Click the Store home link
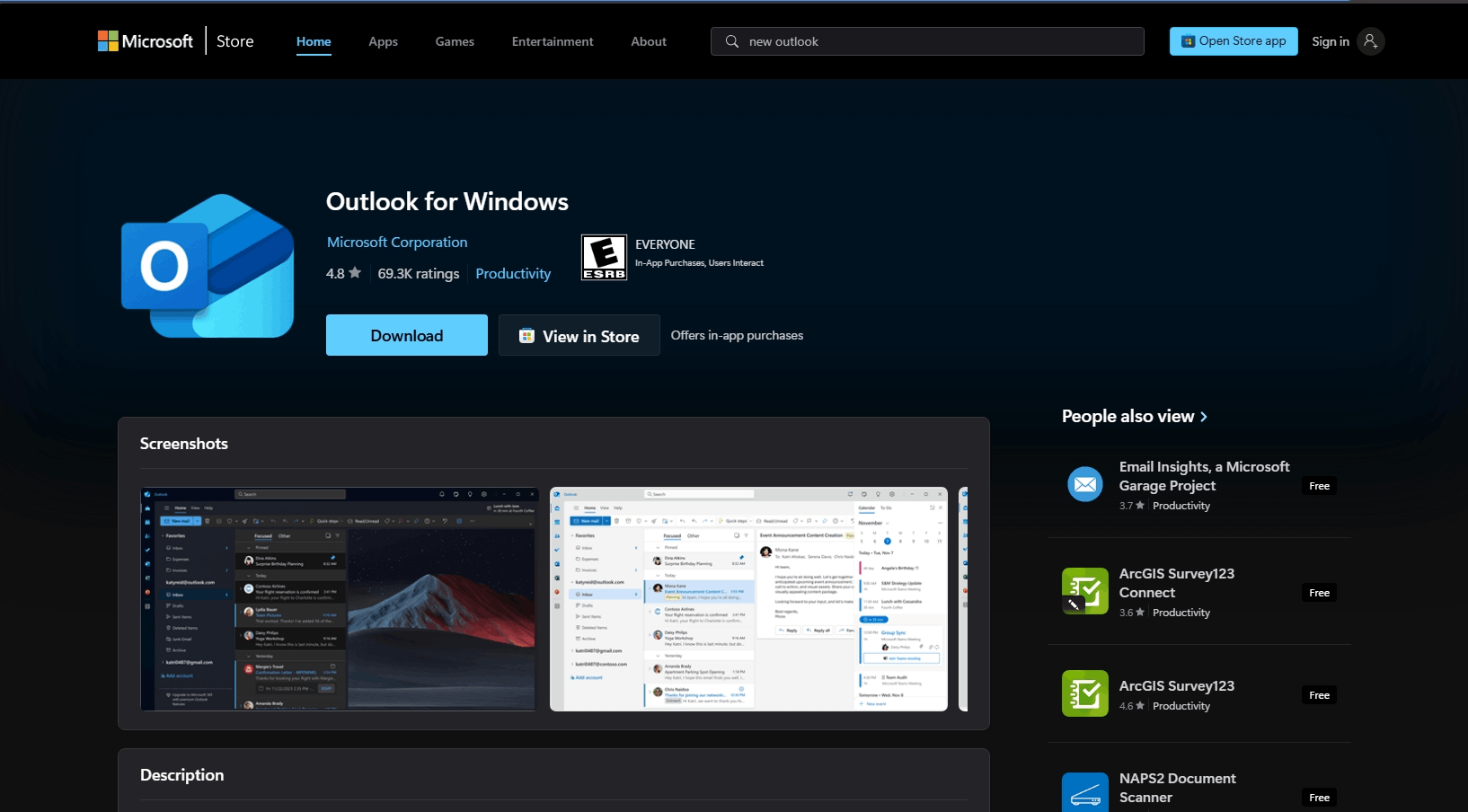 (x=235, y=41)
